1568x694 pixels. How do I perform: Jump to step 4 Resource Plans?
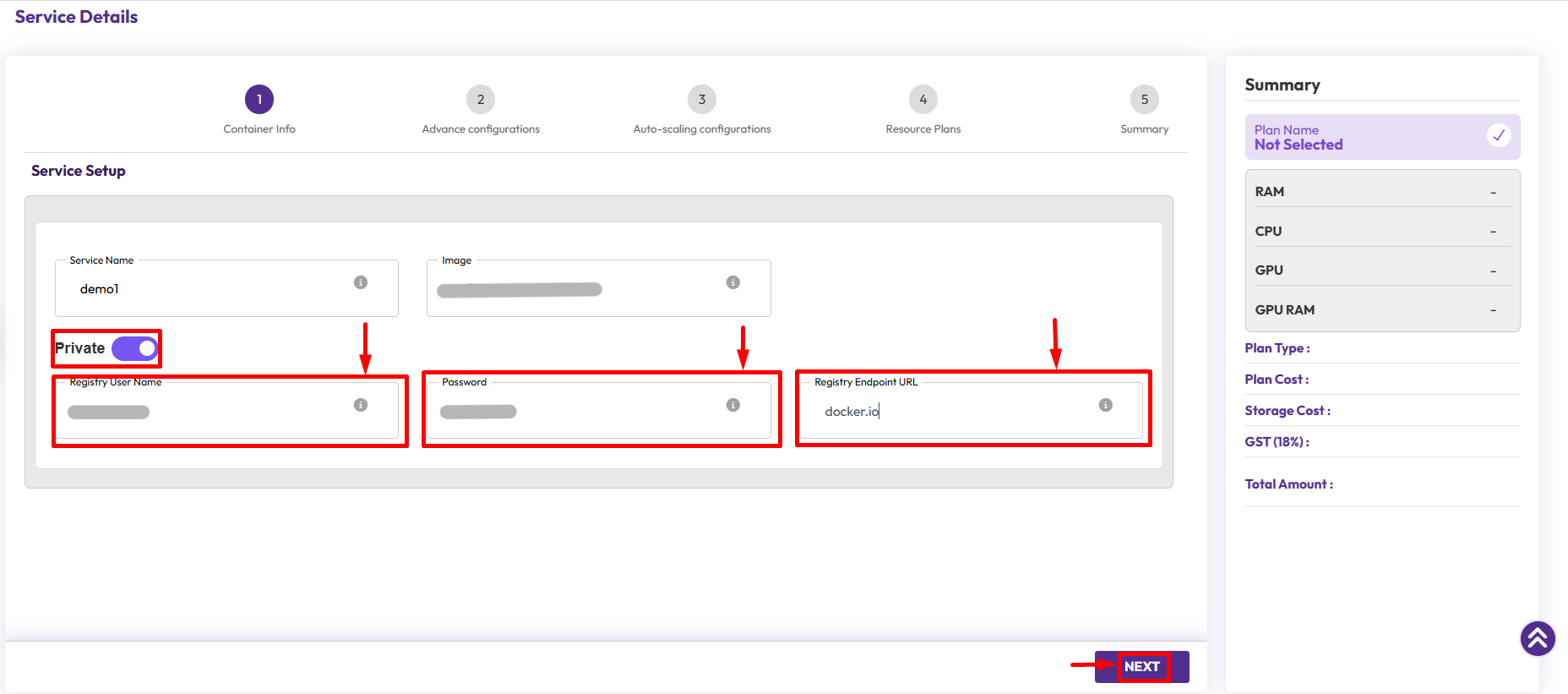923,100
